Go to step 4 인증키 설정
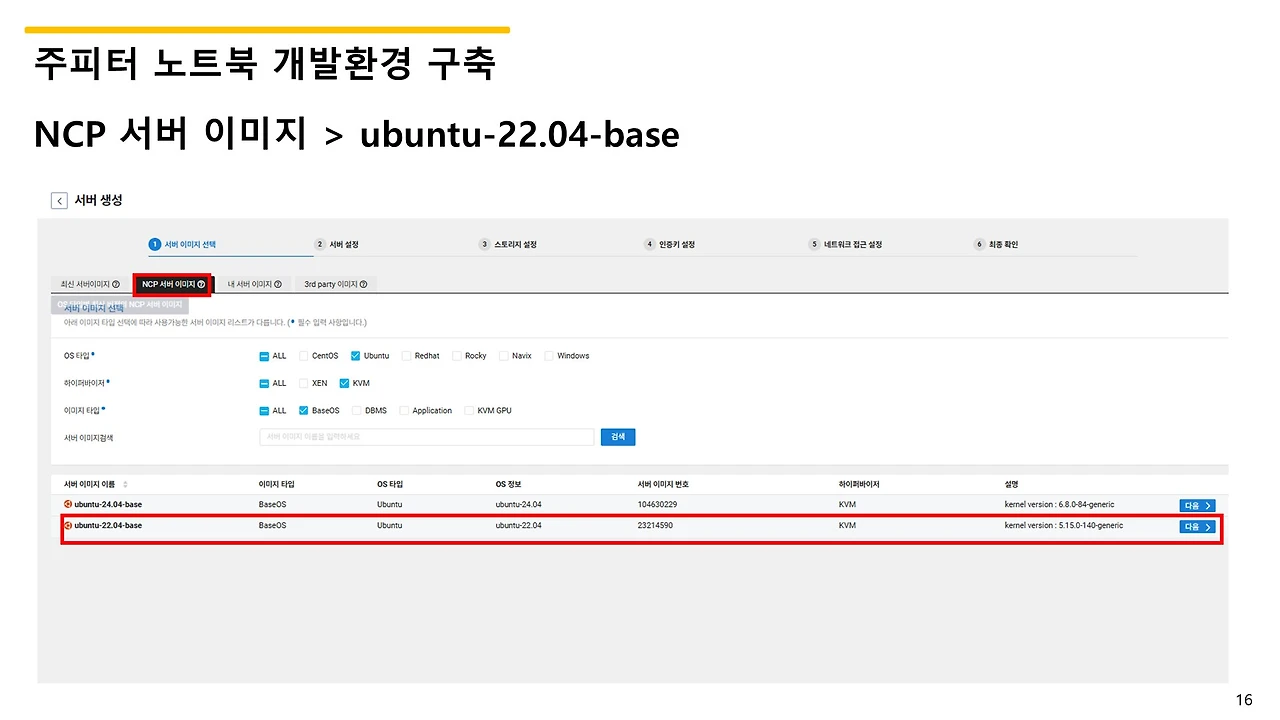The image size is (1280, 720). (x=670, y=244)
